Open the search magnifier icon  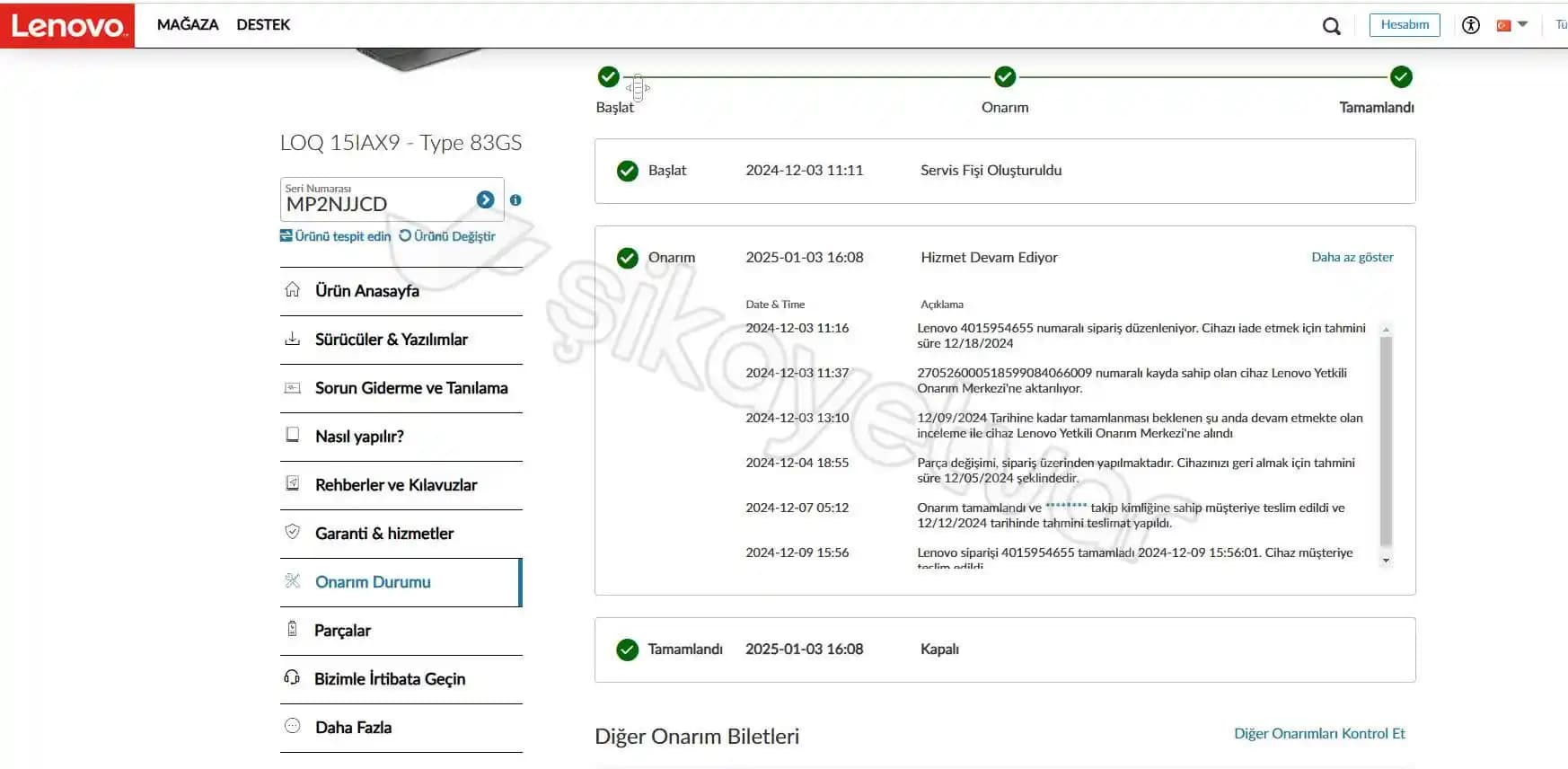pyautogui.click(x=1332, y=26)
